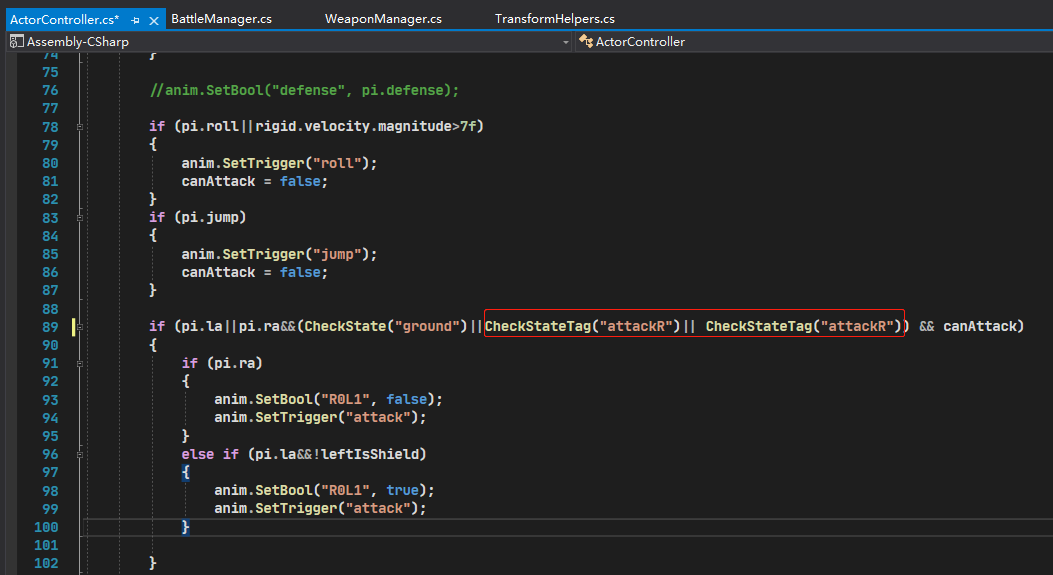
Task: Click anim.SetTrigger("attack") on line 99
Action: click(x=320, y=508)
